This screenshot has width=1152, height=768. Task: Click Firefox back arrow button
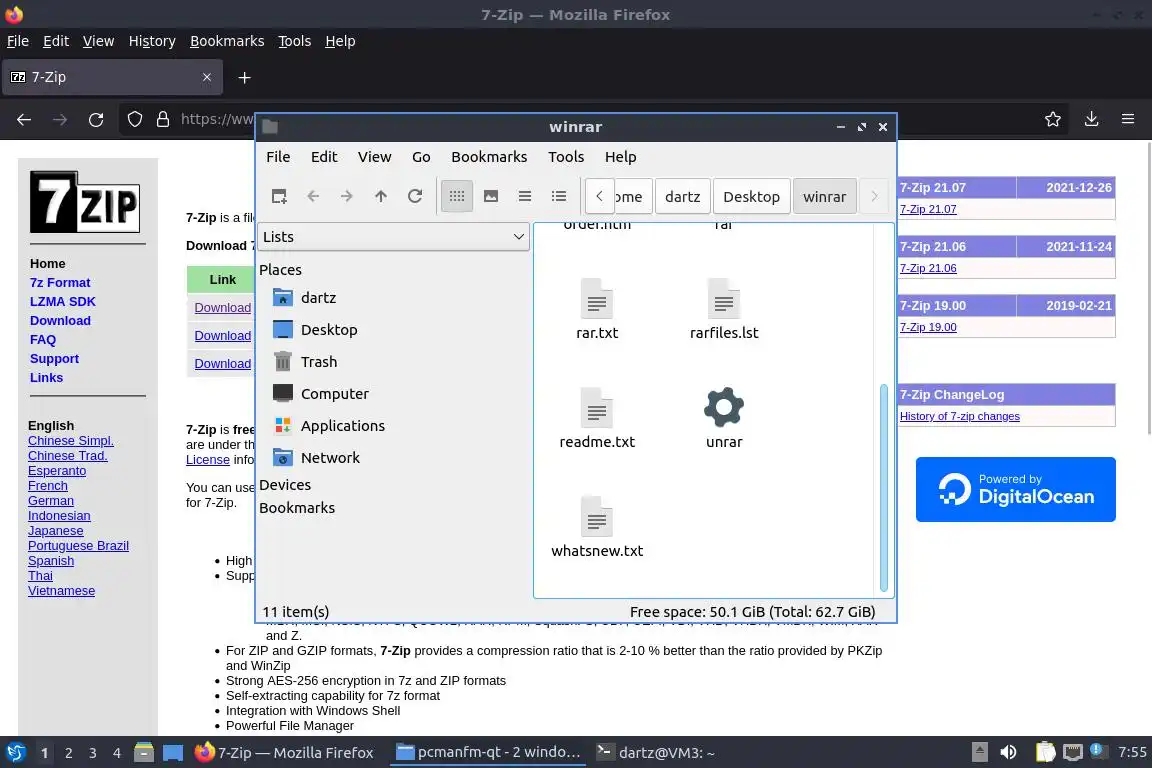pyautogui.click(x=24, y=119)
